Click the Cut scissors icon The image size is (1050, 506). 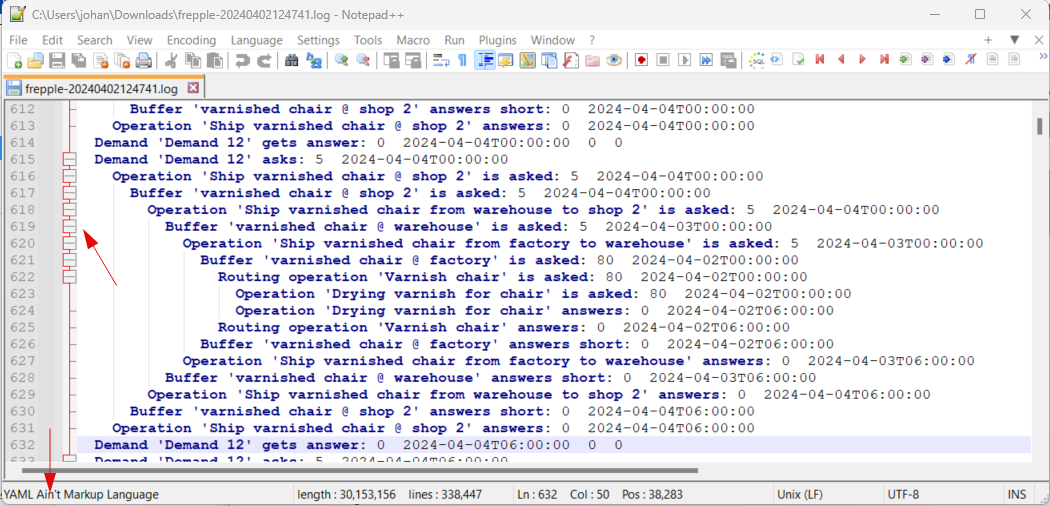tap(172, 61)
